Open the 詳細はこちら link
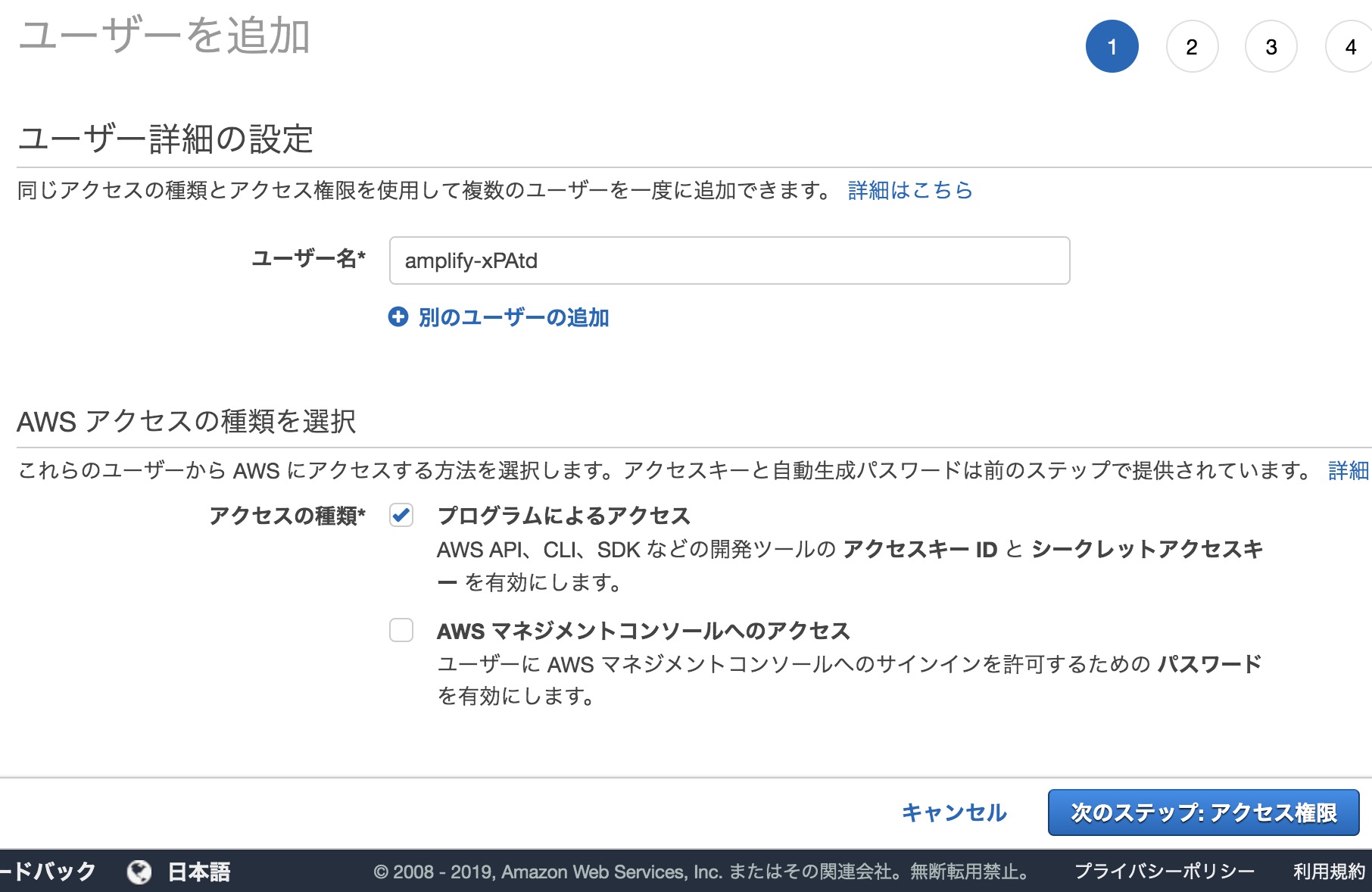 (x=910, y=190)
